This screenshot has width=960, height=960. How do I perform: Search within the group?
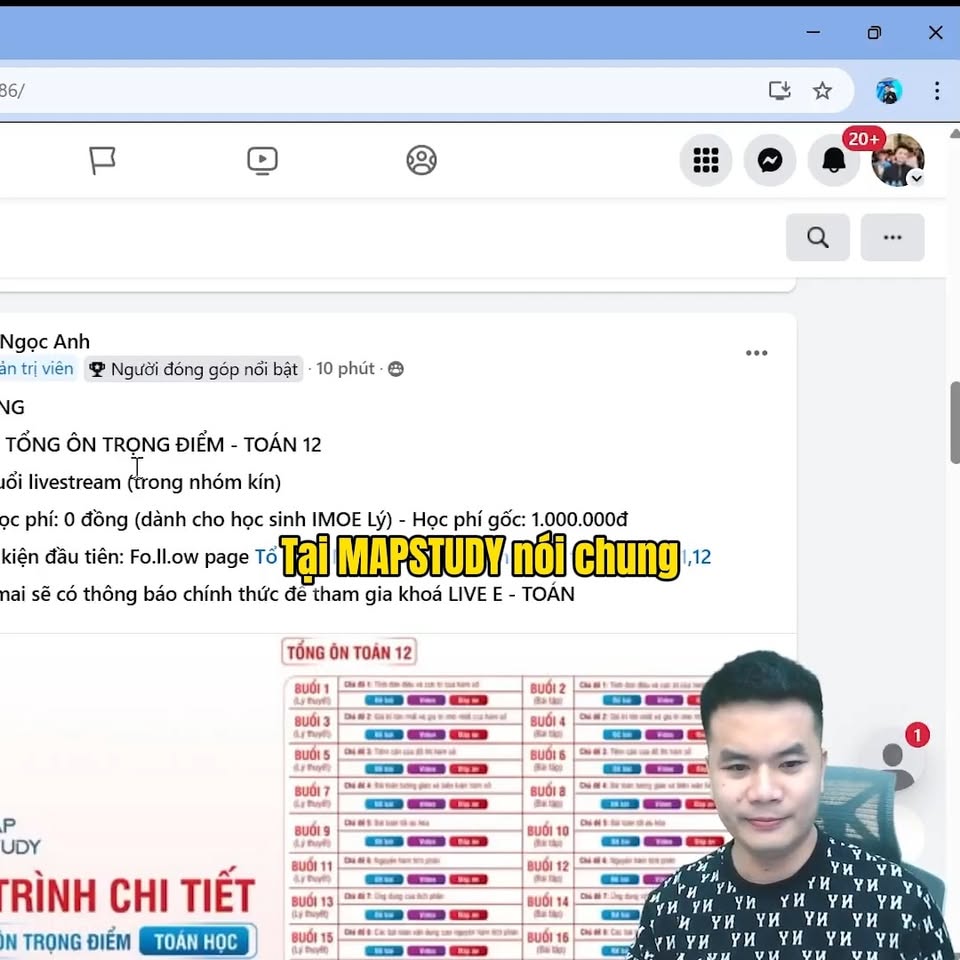point(818,238)
